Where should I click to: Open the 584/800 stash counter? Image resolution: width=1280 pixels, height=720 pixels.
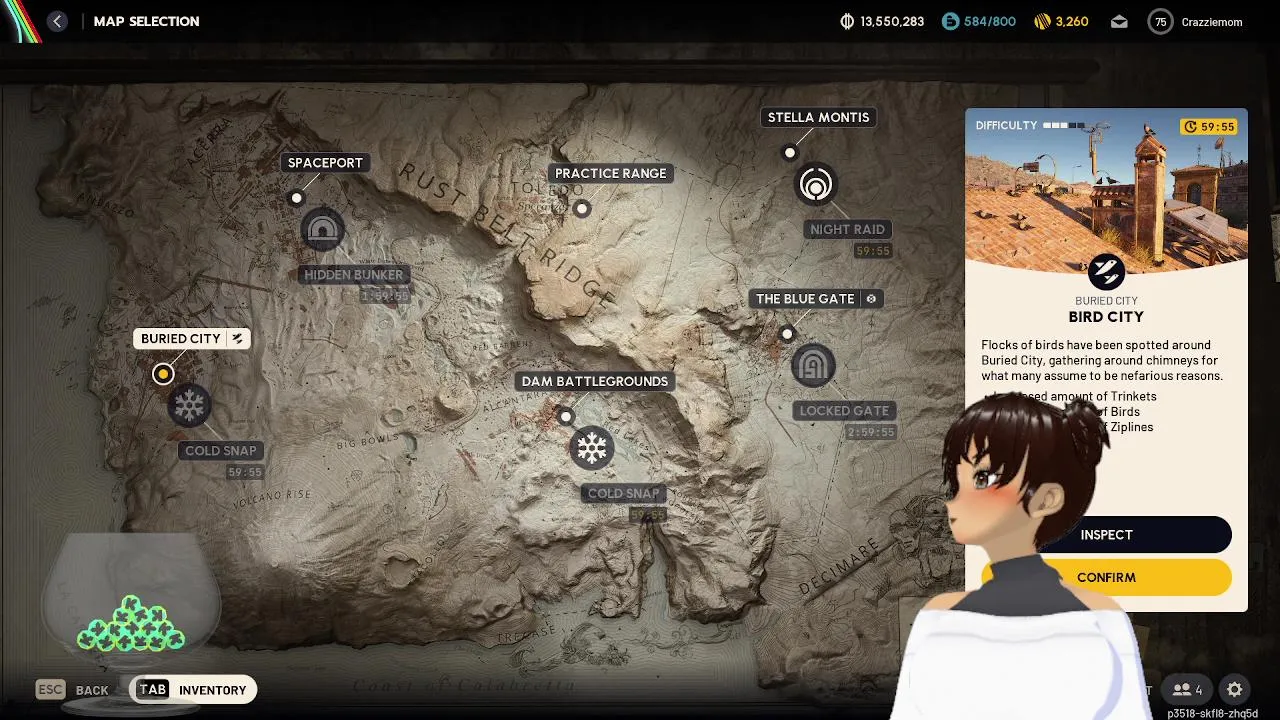click(x=978, y=21)
